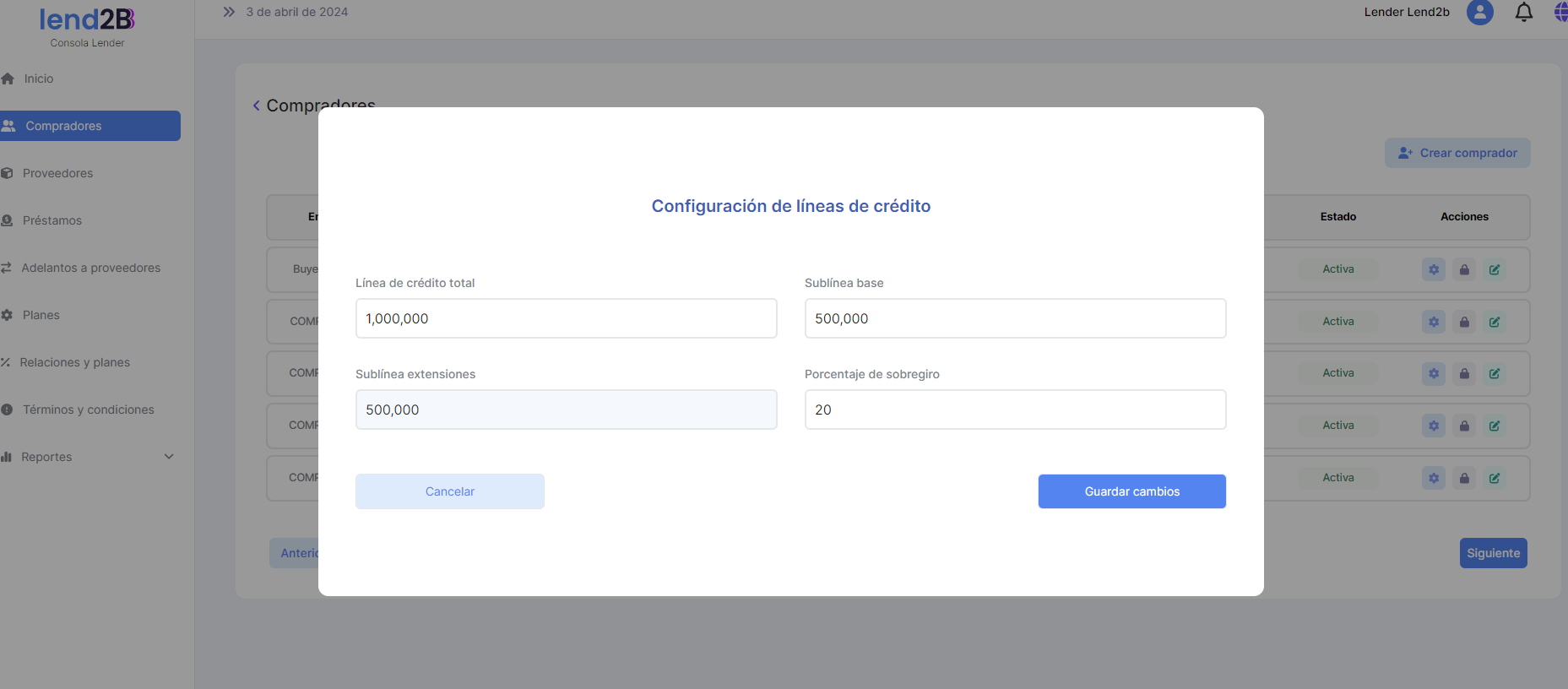Collapse sidebar with double chevron icon
The height and width of the screenshot is (689, 1568).
click(229, 12)
